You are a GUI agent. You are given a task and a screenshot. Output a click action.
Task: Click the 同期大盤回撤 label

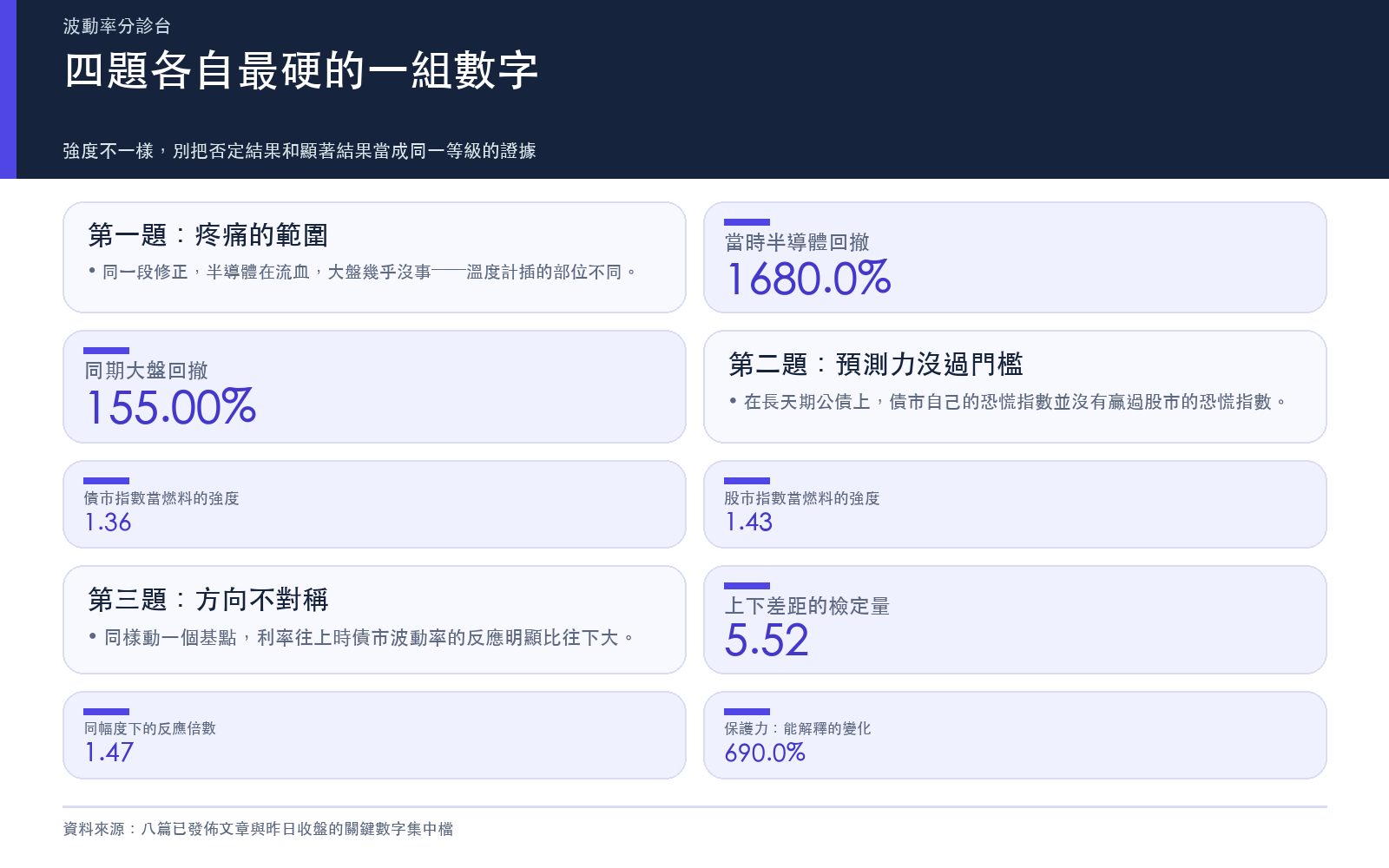[x=146, y=371]
